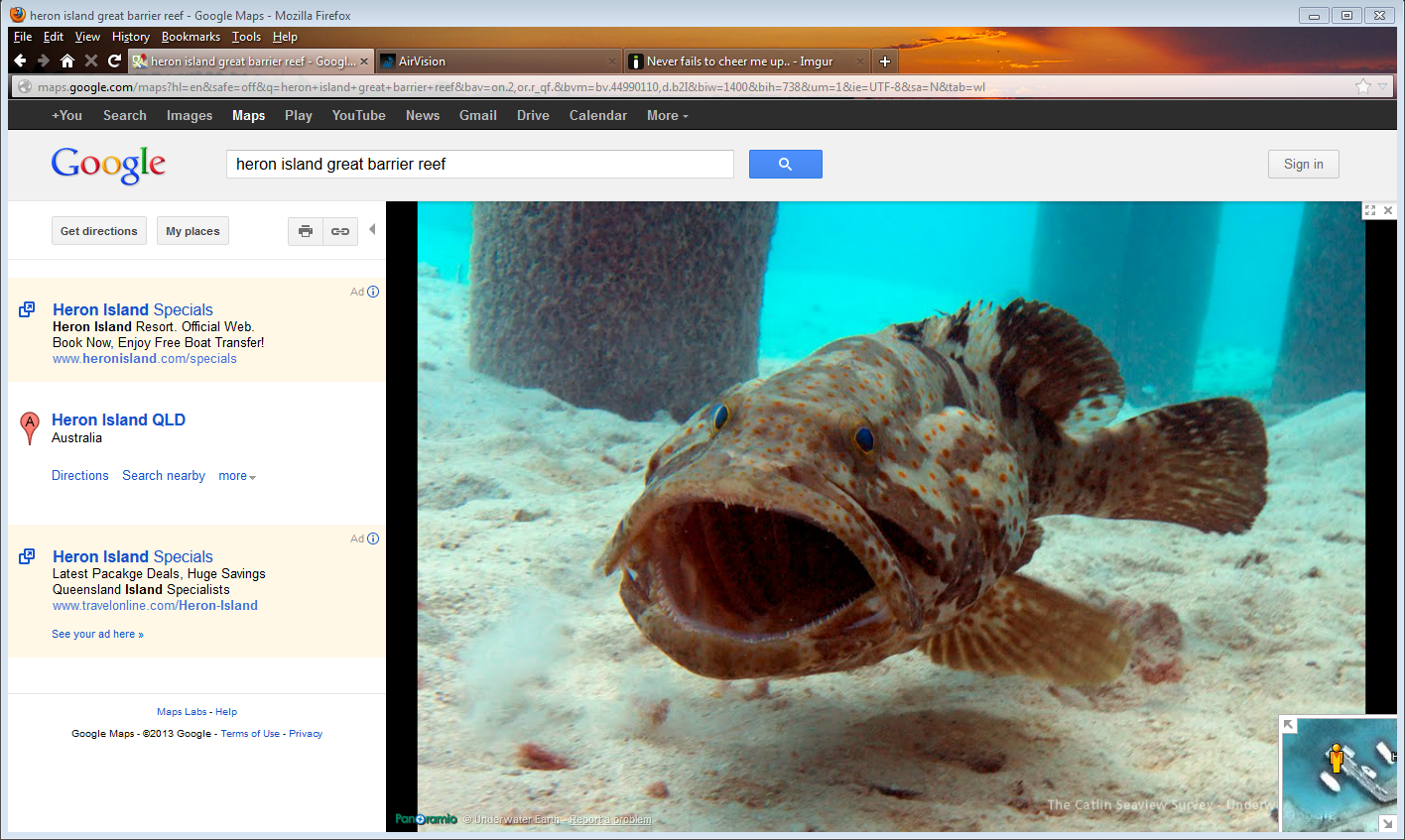The image size is (1405, 840).
Task: Open Images in the Google bar
Action: pyautogui.click(x=190, y=116)
